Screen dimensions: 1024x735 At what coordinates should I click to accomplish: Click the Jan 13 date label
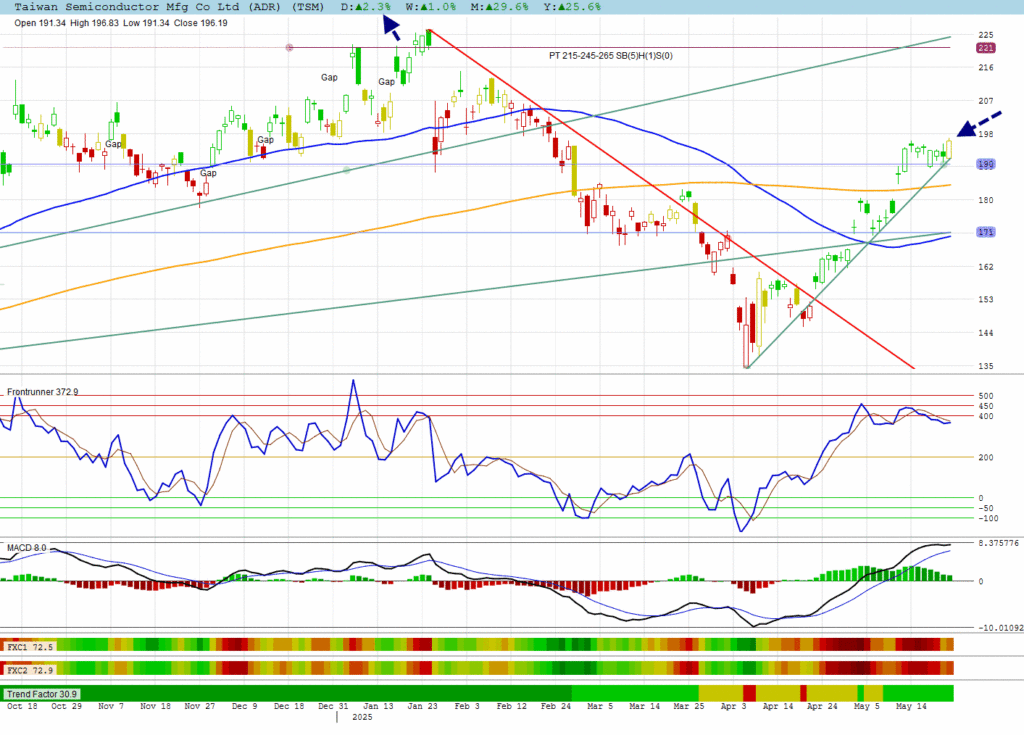coord(378,706)
